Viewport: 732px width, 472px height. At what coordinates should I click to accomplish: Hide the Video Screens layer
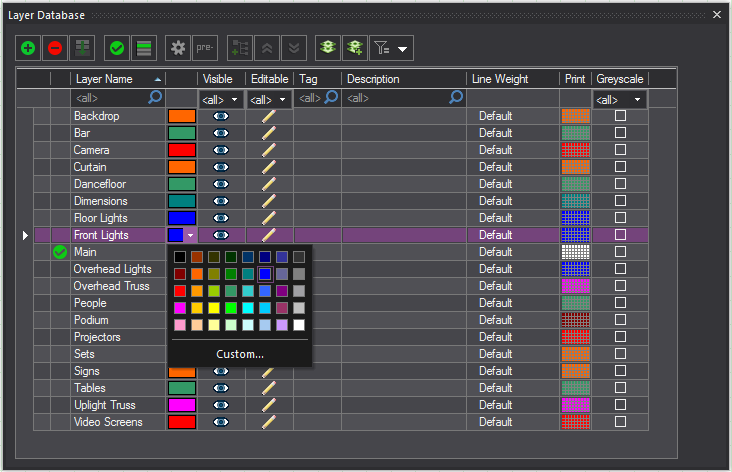tap(221, 422)
